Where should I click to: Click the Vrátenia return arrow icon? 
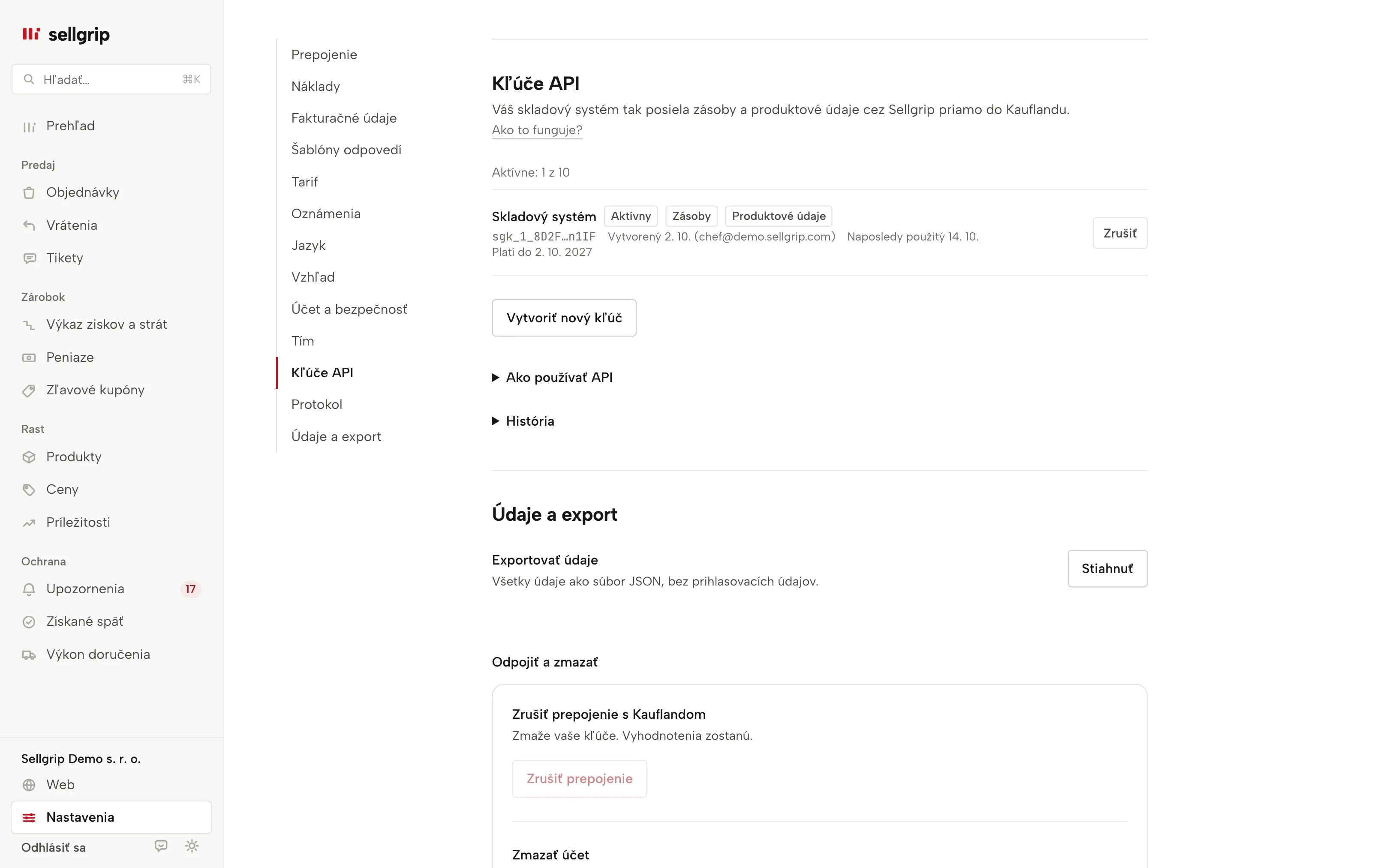click(x=29, y=225)
